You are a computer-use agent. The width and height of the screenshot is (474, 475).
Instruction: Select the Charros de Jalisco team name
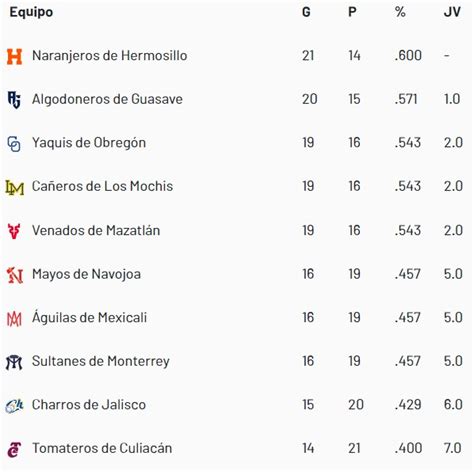tap(89, 405)
